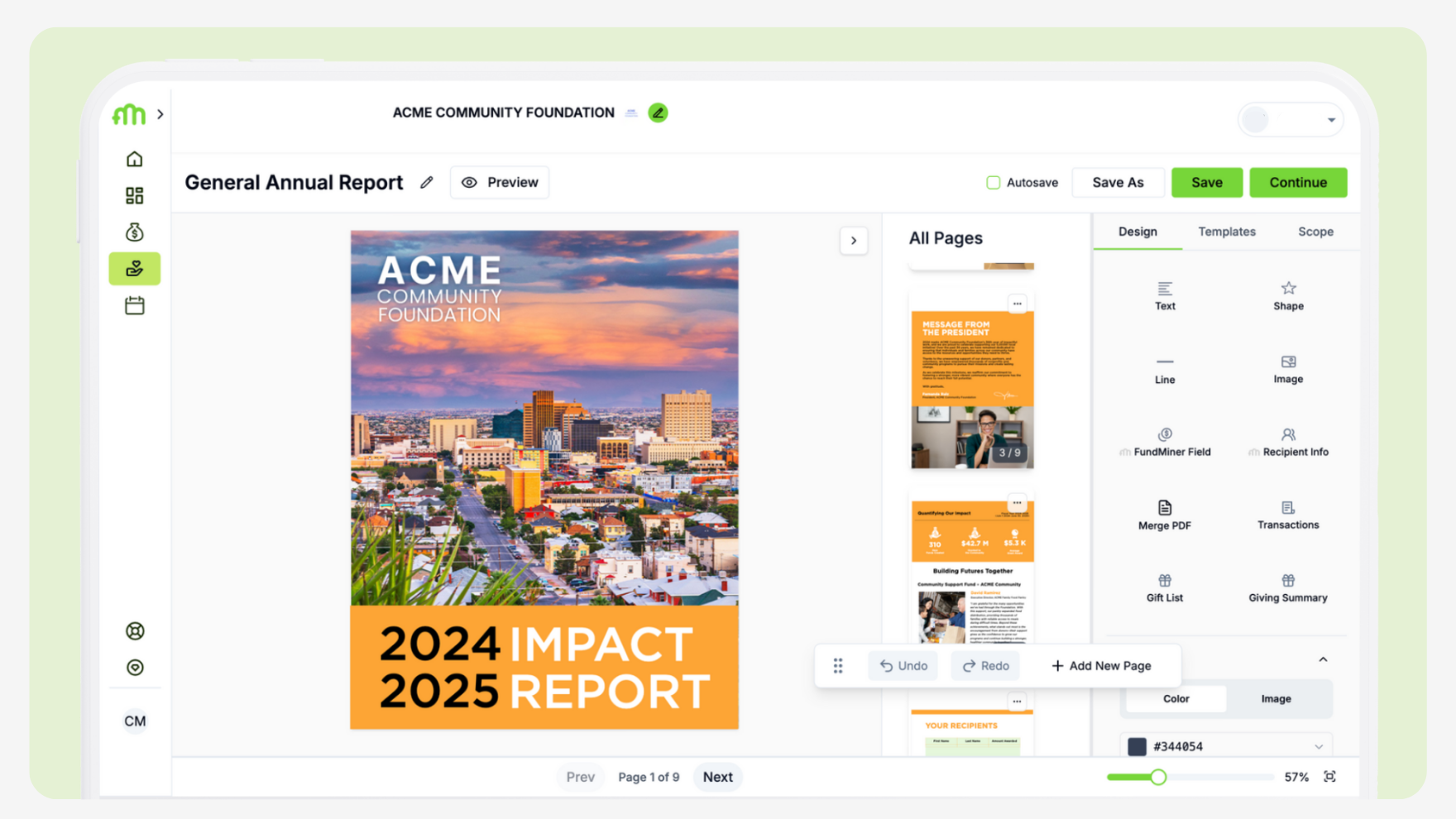Screen dimensions: 1456x819
Task: Add the Merge PDF element
Action: [x=1164, y=515]
